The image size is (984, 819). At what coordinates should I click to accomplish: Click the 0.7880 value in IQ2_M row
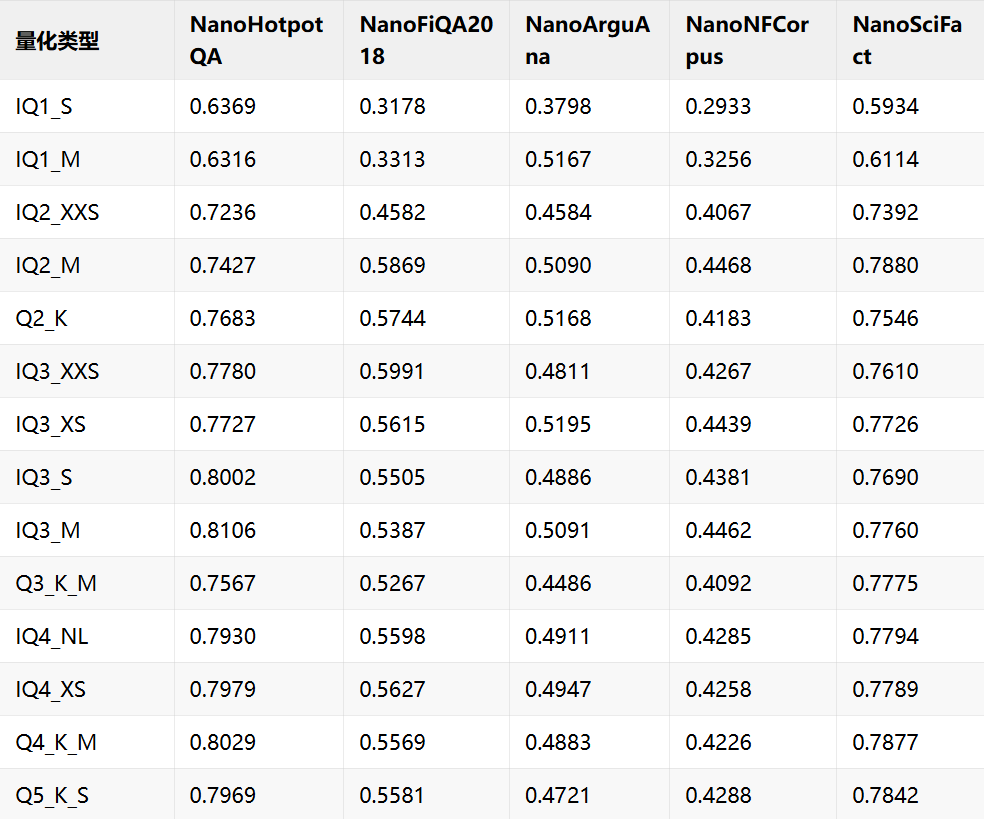[x=885, y=265]
